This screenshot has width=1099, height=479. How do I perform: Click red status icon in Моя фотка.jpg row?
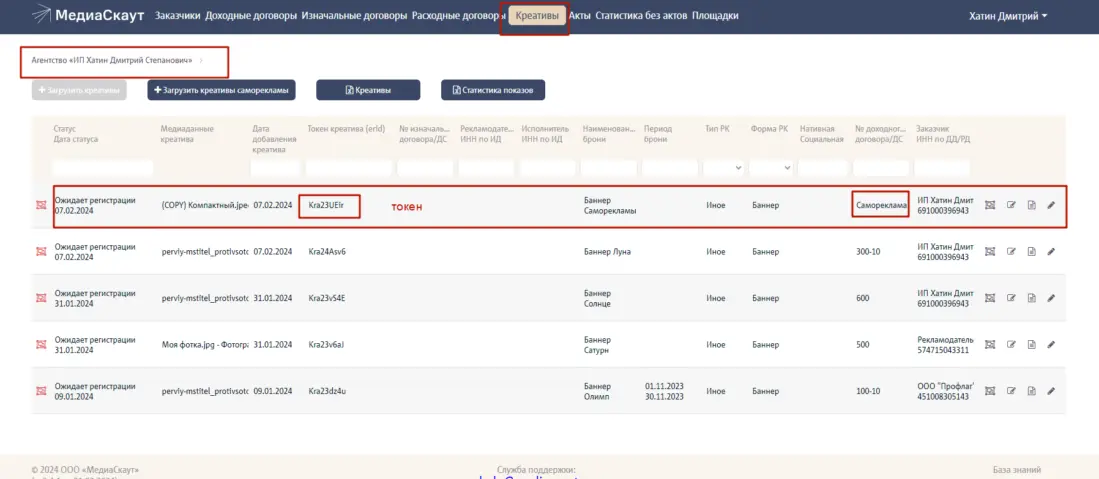click(x=41, y=345)
